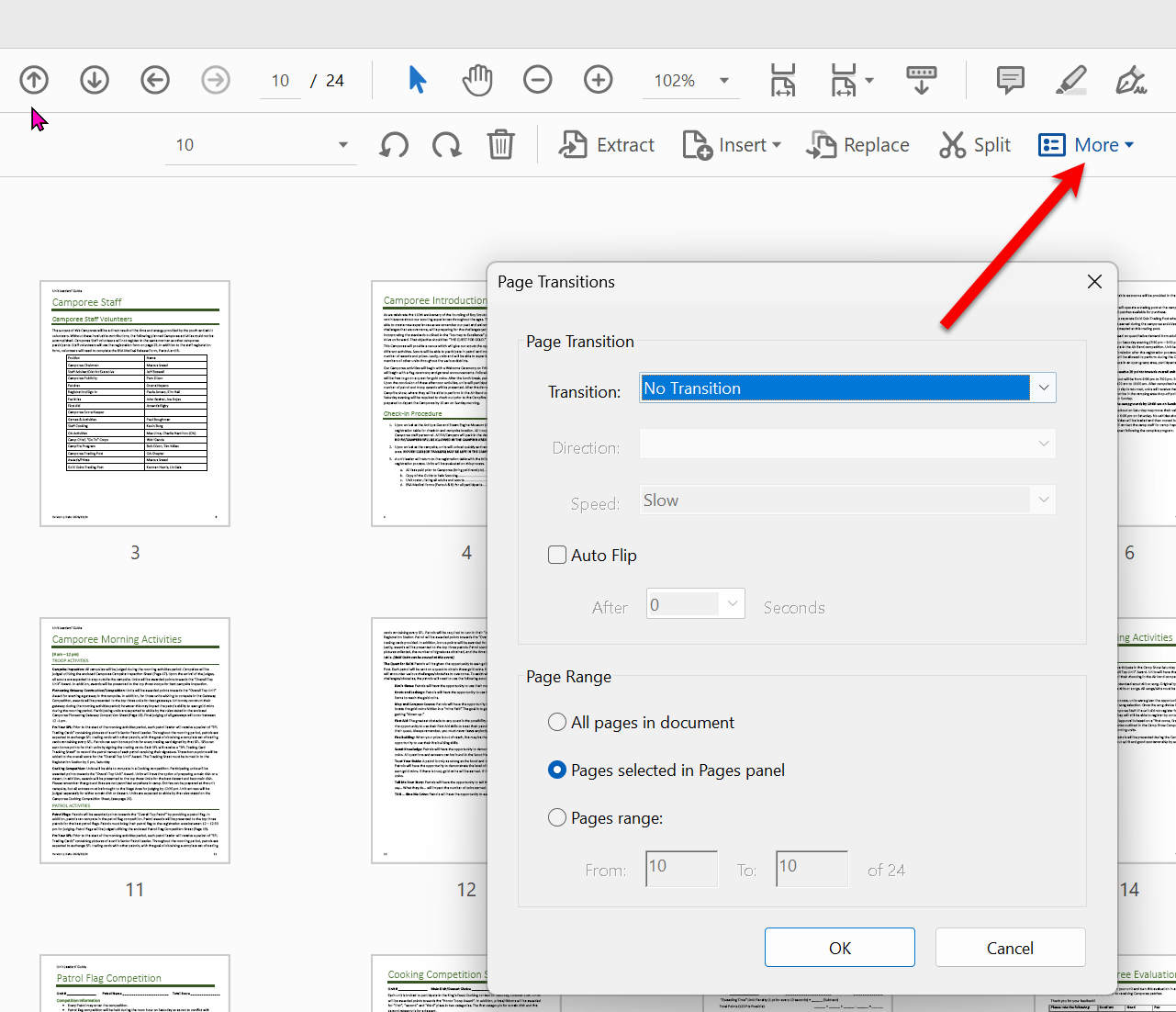Image resolution: width=1176 pixels, height=1012 pixels.
Task: Select "All pages in document" option
Action: click(x=557, y=722)
